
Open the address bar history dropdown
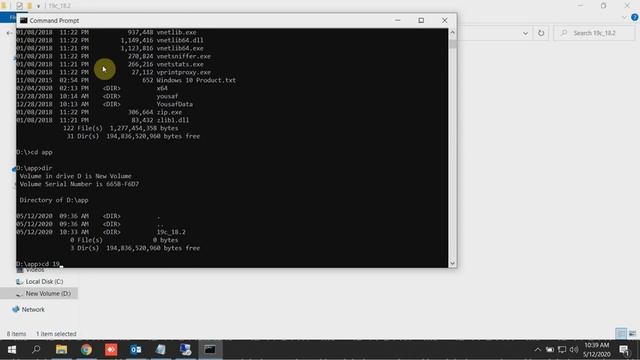525,33
